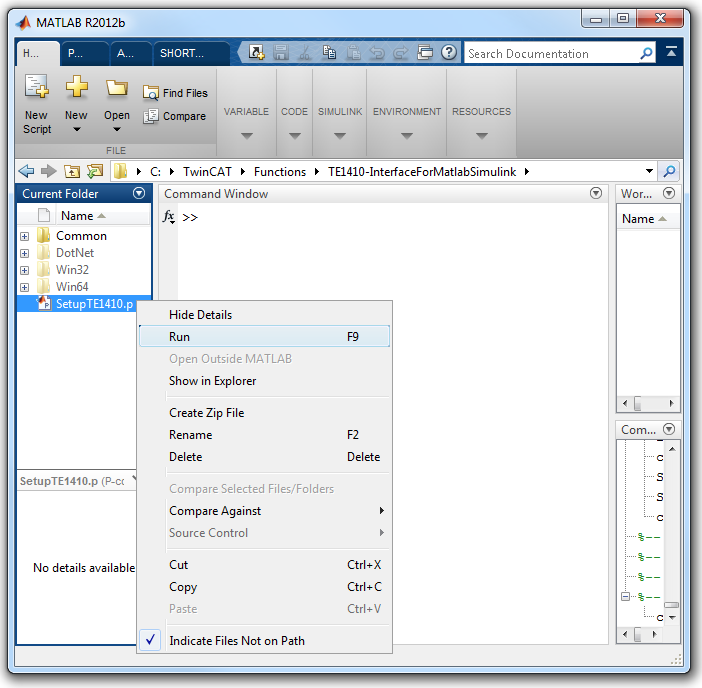Image resolution: width=702 pixels, height=688 pixels.
Task: Go forward with the gray right arrow
Action: 48,171
